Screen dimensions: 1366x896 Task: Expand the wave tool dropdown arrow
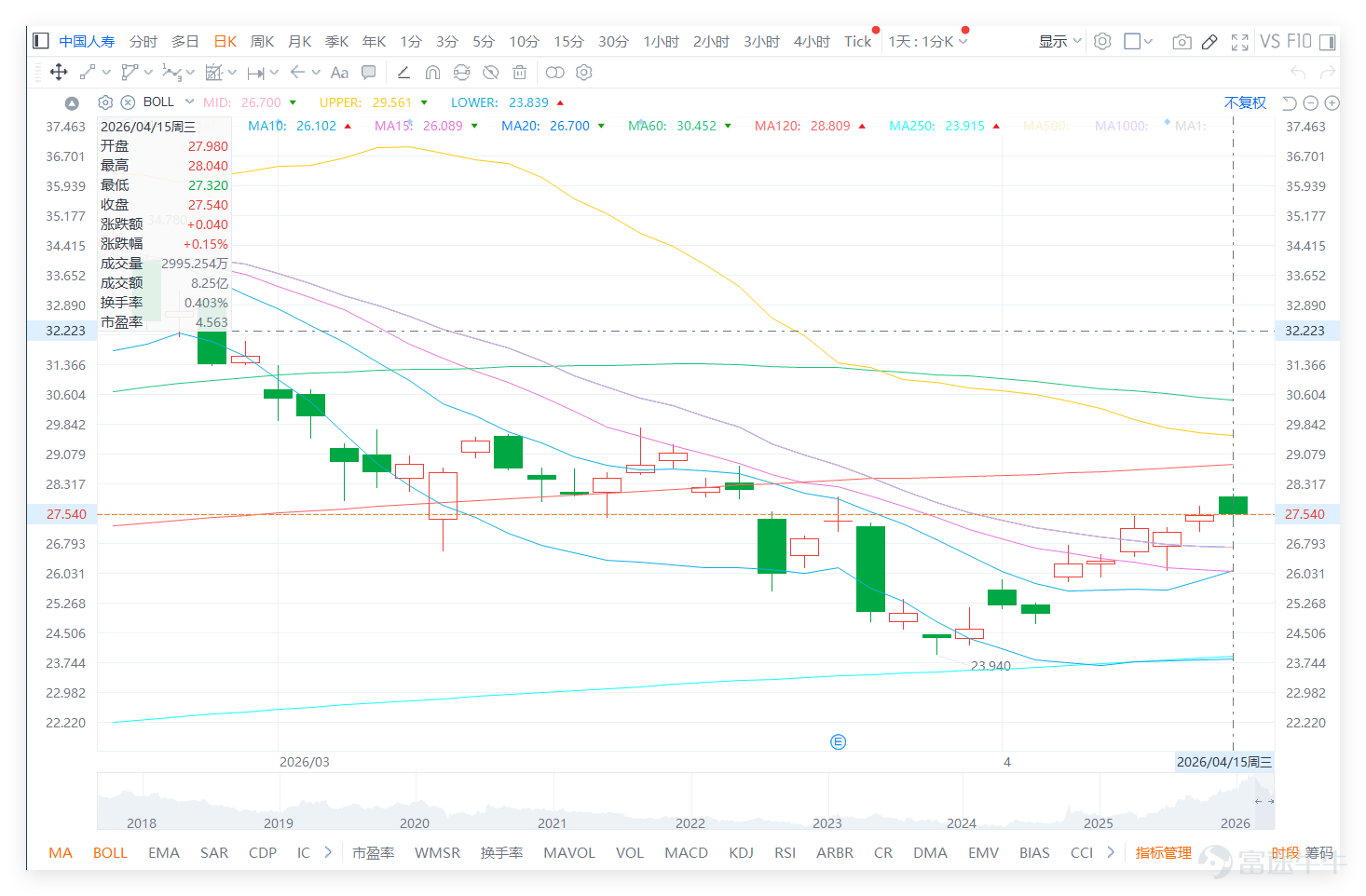(190, 72)
